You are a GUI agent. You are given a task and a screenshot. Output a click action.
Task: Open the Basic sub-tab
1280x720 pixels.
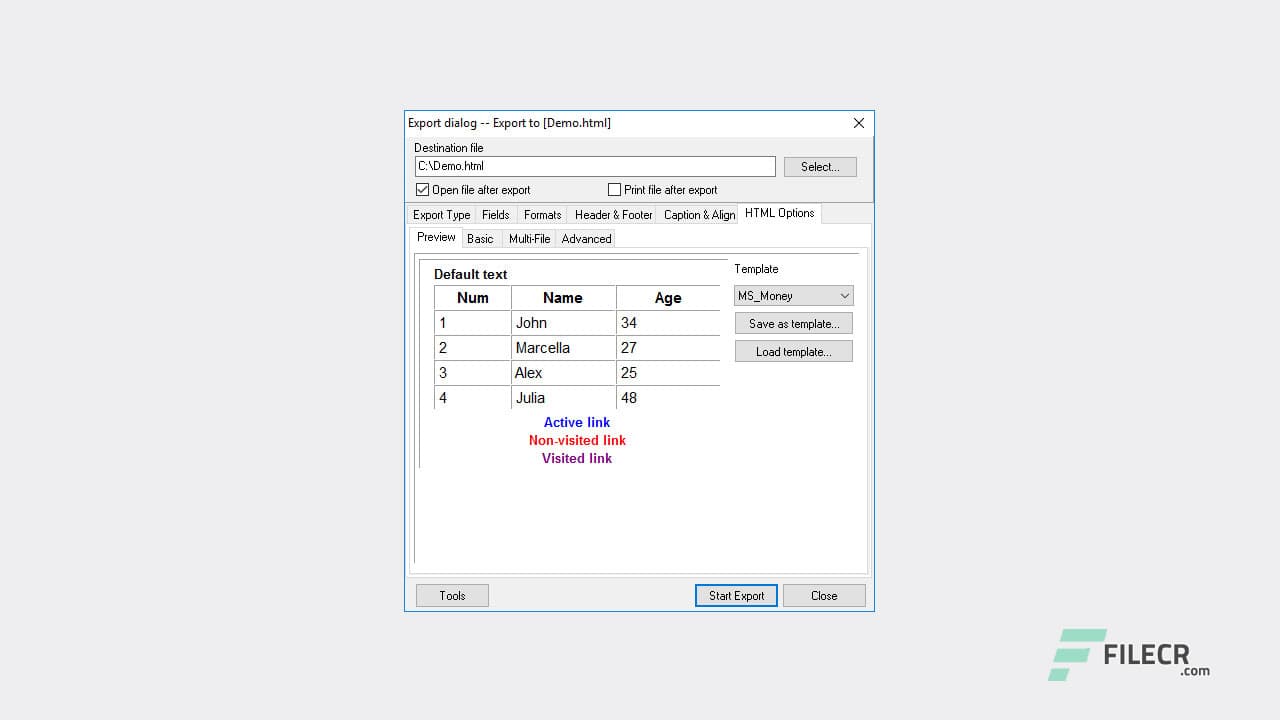481,238
